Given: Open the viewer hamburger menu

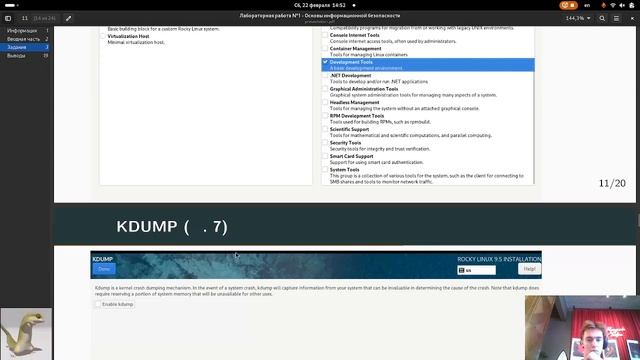Looking at the screenshot, I should (x=616, y=18).
